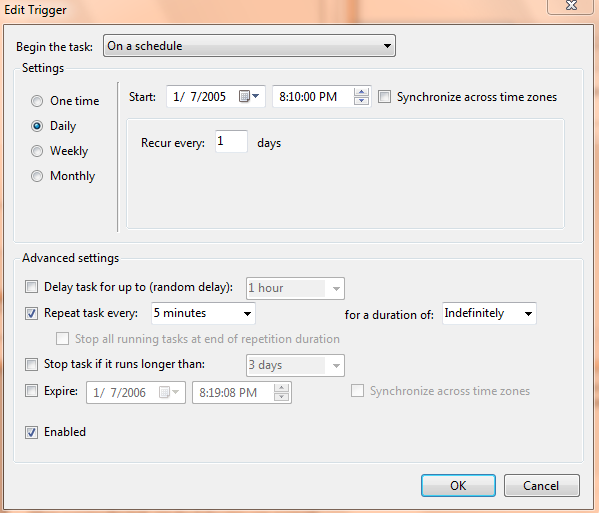The height and width of the screenshot is (513, 599).
Task: Open the Indefinitely duration dropdown
Action: (x=489, y=313)
